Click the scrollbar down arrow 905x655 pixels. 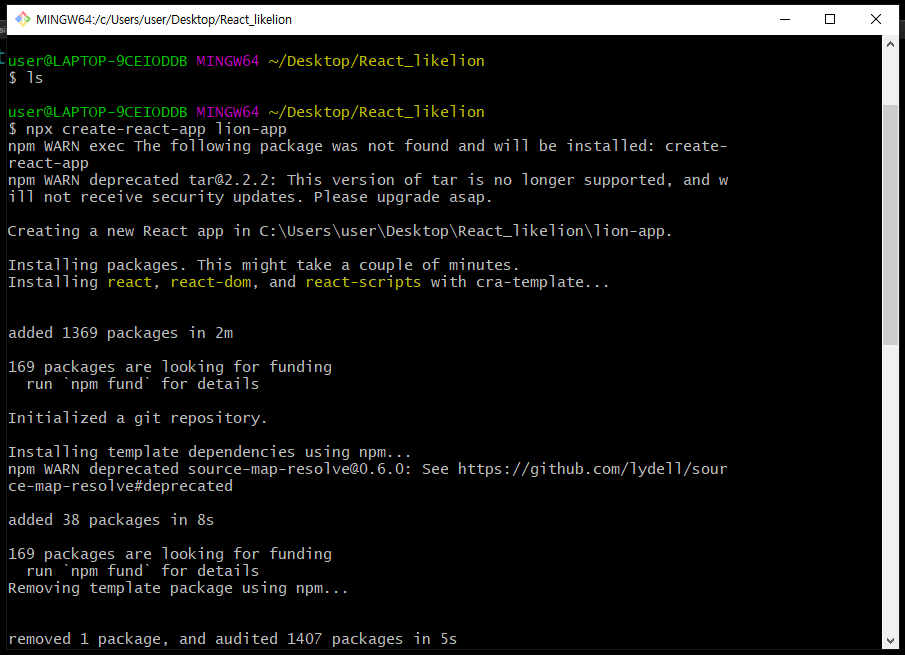[890, 641]
